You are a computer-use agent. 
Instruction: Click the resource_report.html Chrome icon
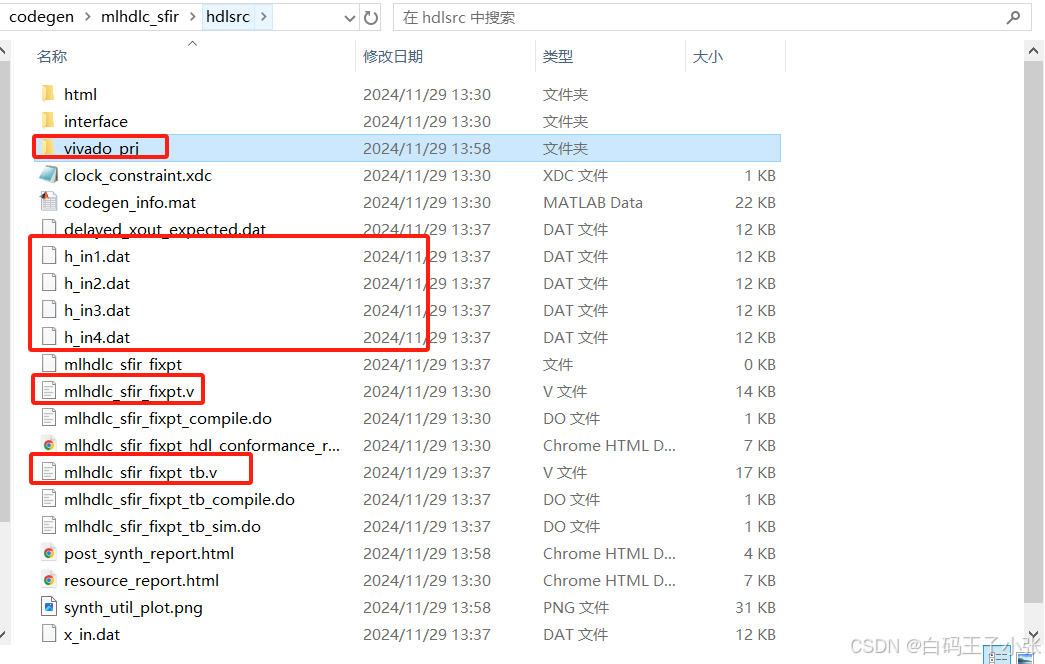pyautogui.click(x=49, y=580)
